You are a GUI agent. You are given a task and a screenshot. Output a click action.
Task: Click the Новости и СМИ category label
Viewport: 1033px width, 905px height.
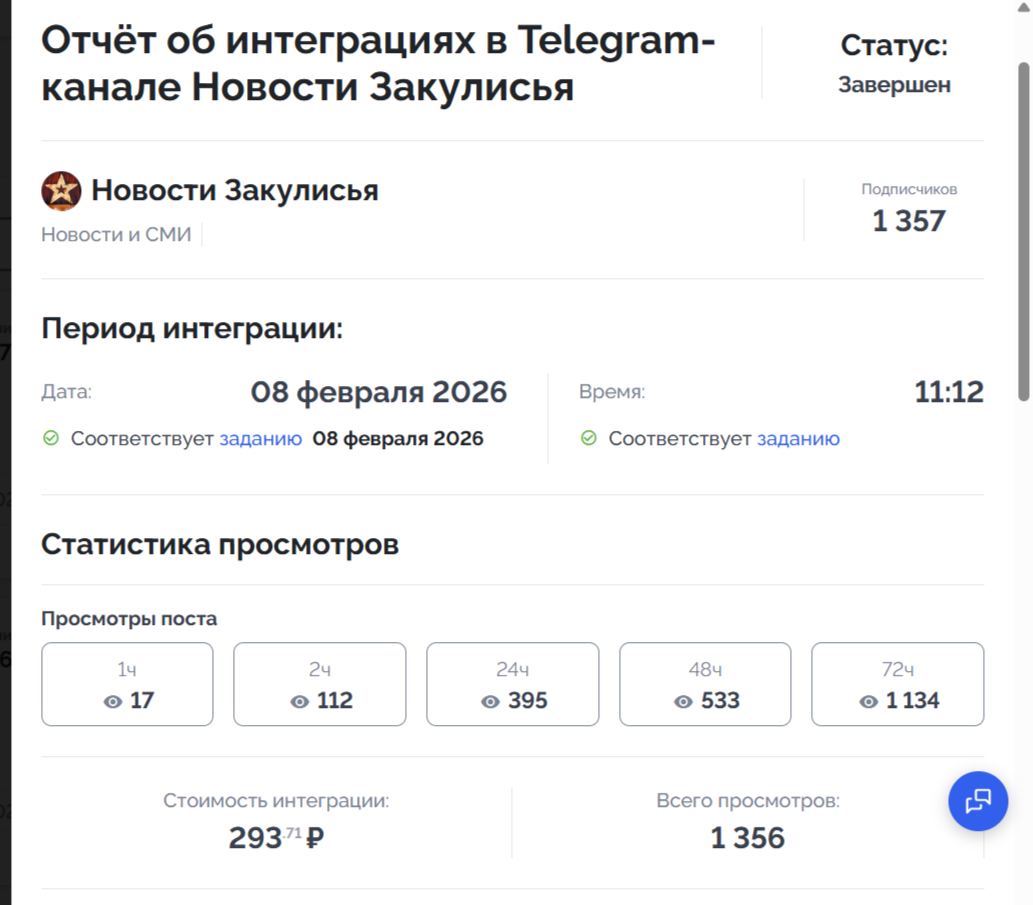point(116,235)
